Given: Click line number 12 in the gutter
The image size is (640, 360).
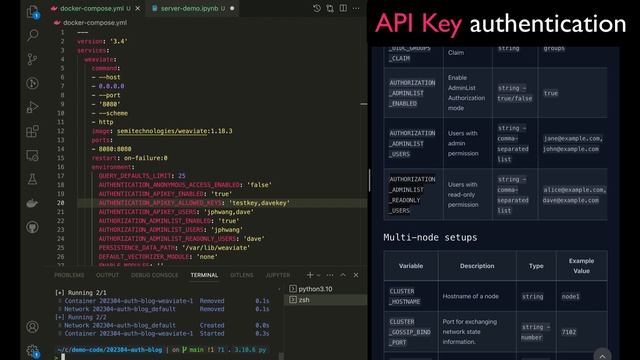Looking at the screenshot, I should coord(60,131).
